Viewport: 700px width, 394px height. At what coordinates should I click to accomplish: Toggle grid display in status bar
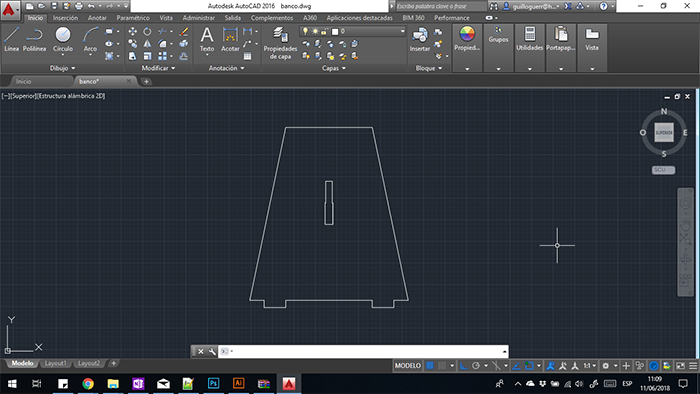coord(430,366)
